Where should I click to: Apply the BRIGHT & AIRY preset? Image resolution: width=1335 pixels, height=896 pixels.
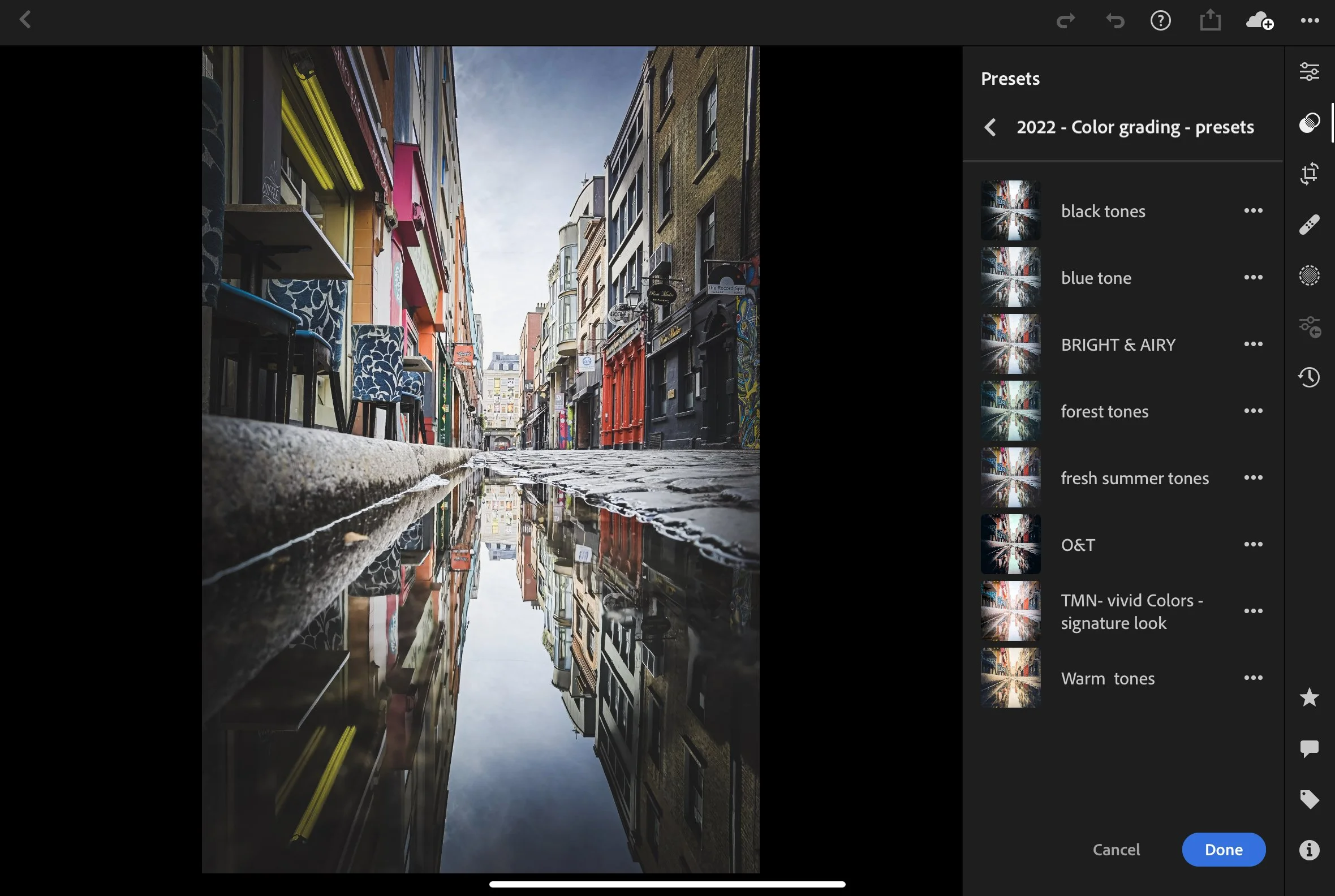(1117, 344)
